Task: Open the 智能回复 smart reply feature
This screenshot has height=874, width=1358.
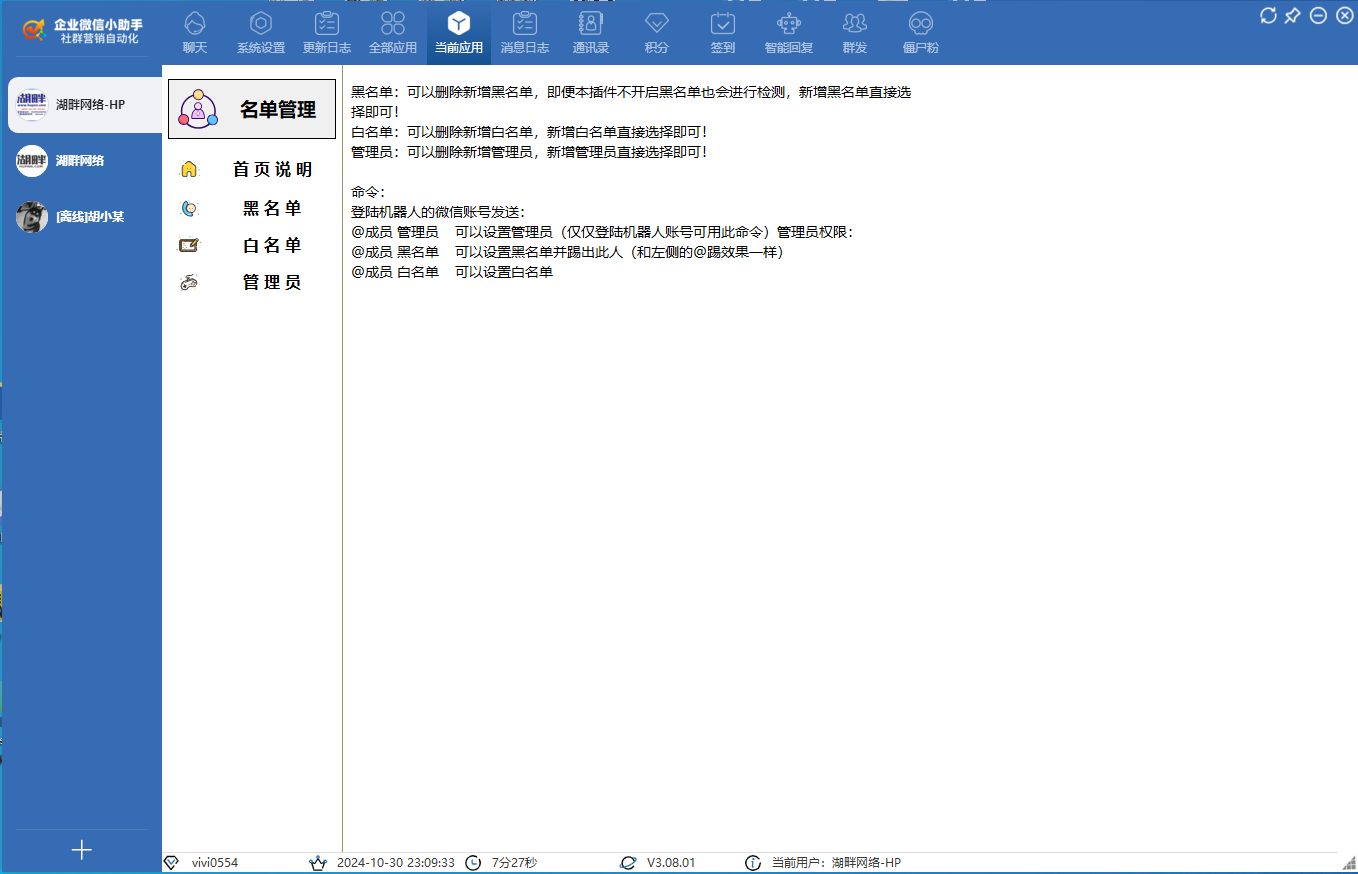Action: coord(788,30)
